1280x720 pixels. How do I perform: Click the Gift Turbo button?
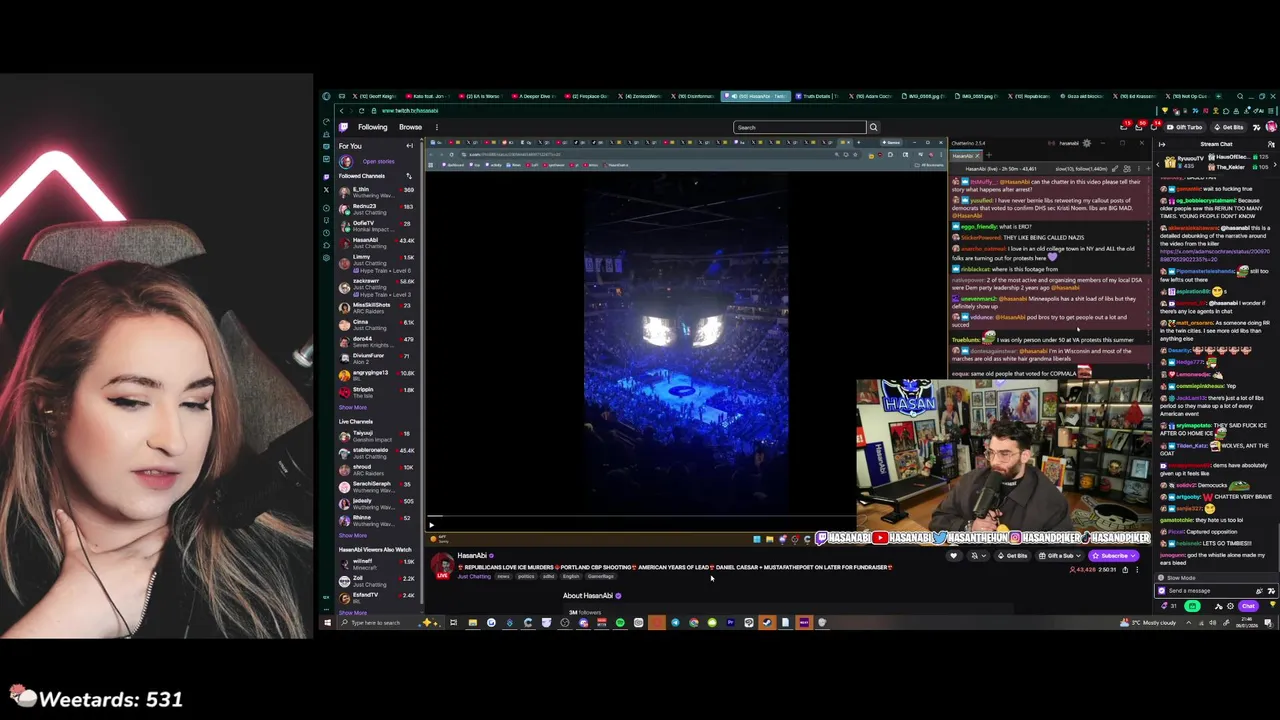click(1185, 127)
